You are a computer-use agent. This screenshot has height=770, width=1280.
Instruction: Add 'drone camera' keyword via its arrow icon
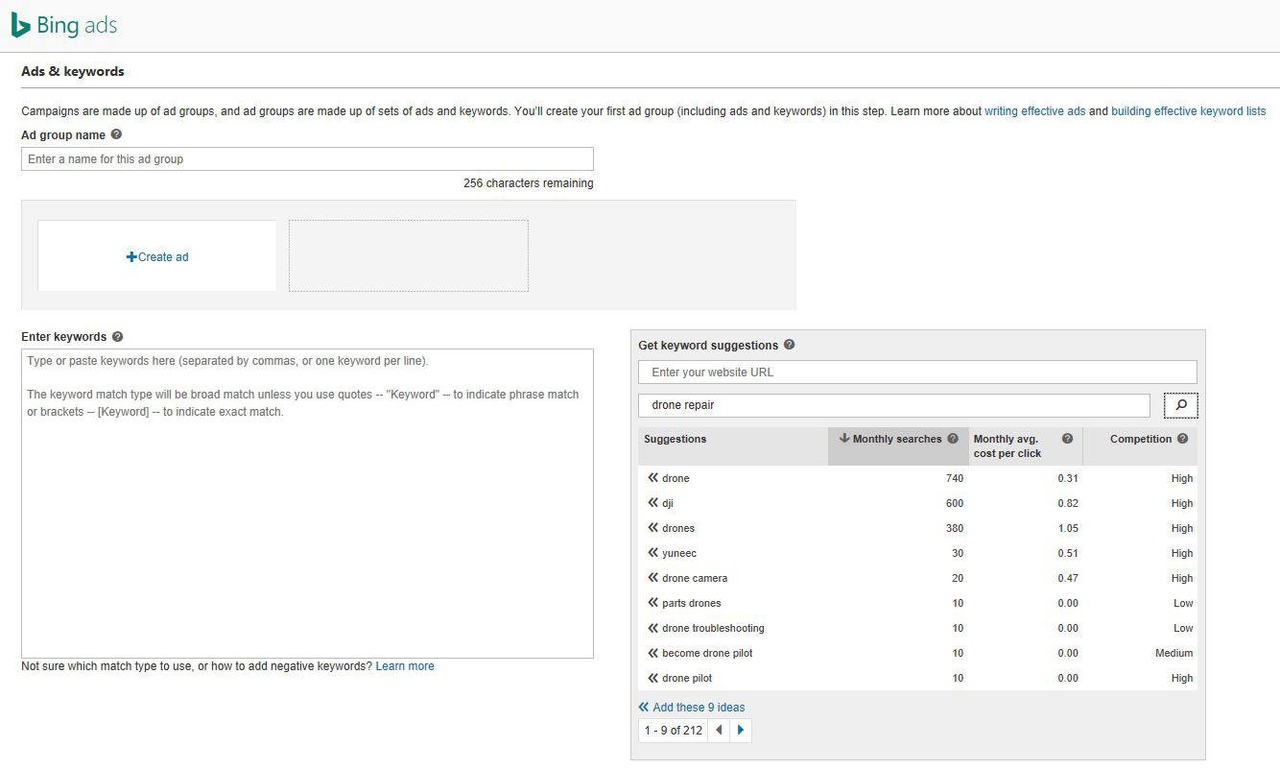click(x=653, y=578)
